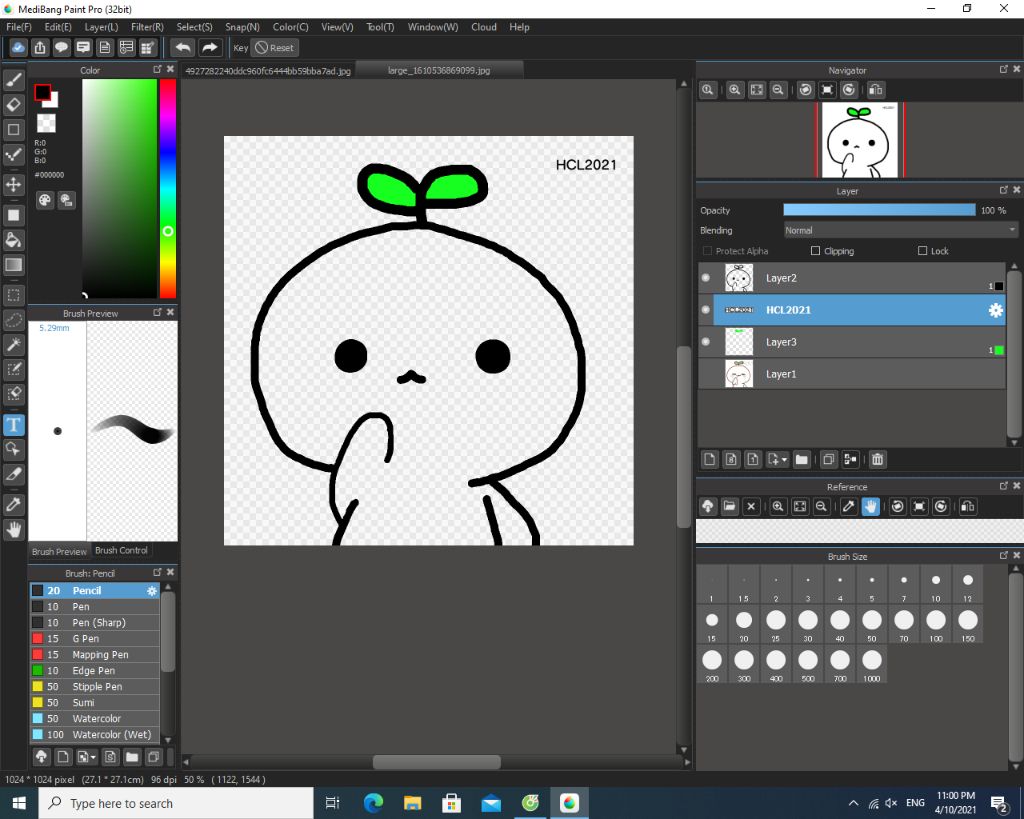Select the transparent color swatch

tap(46, 123)
